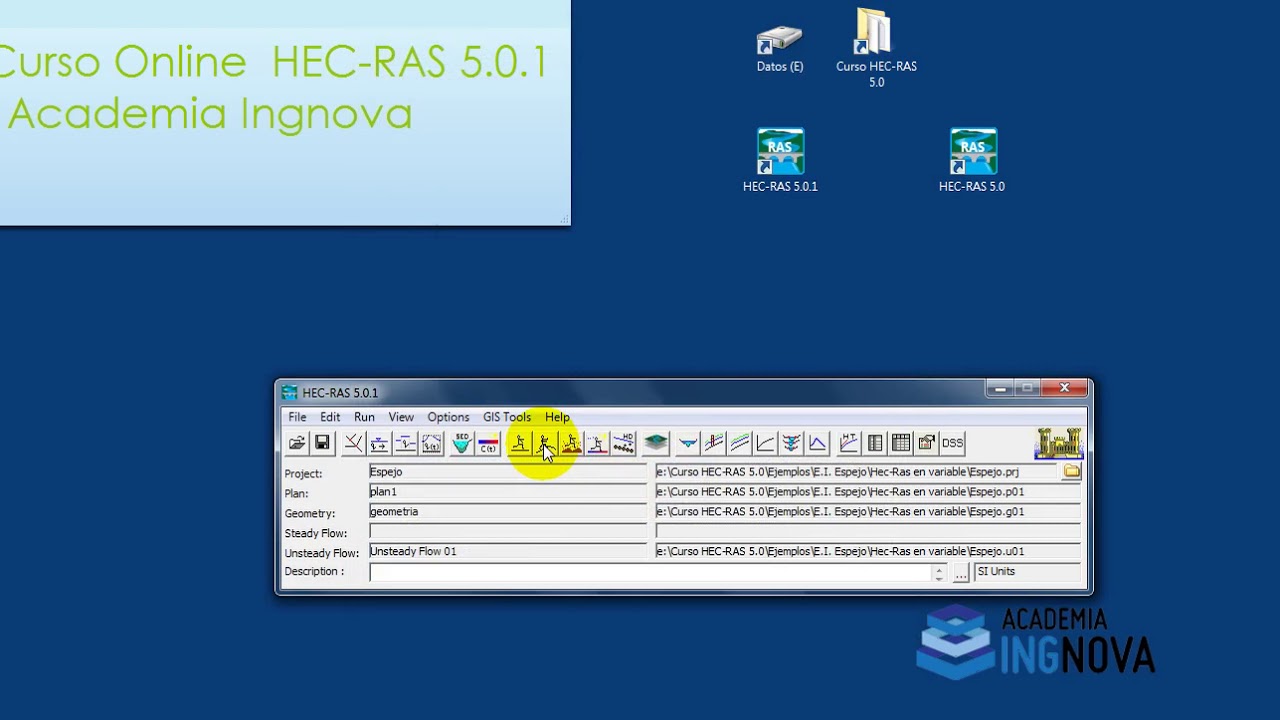Click the Espejo.p01 plan file path
1280x720 pixels.
click(x=868, y=492)
